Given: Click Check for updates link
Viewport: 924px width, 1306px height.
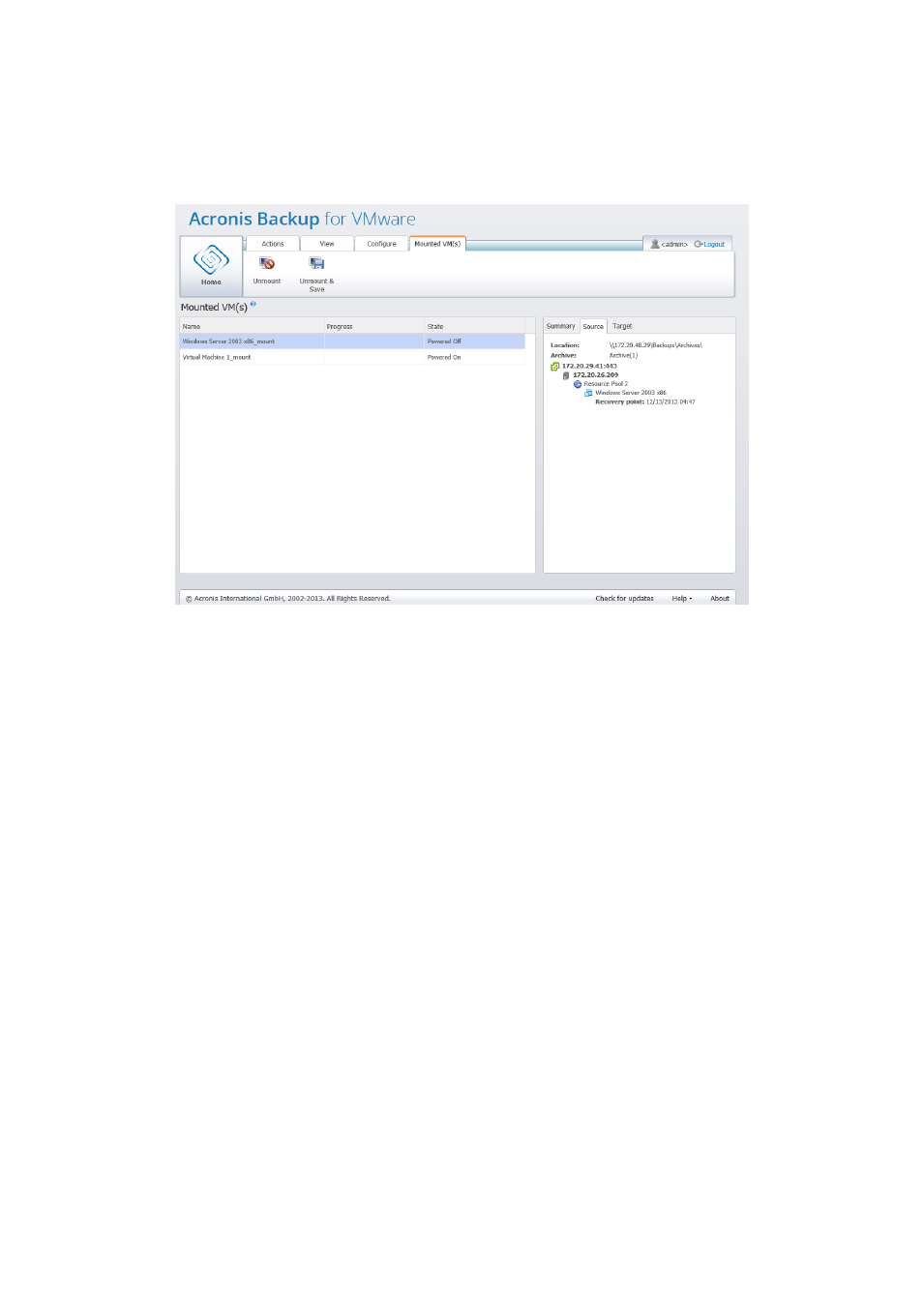Looking at the screenshot, I should tap(624, 599).
